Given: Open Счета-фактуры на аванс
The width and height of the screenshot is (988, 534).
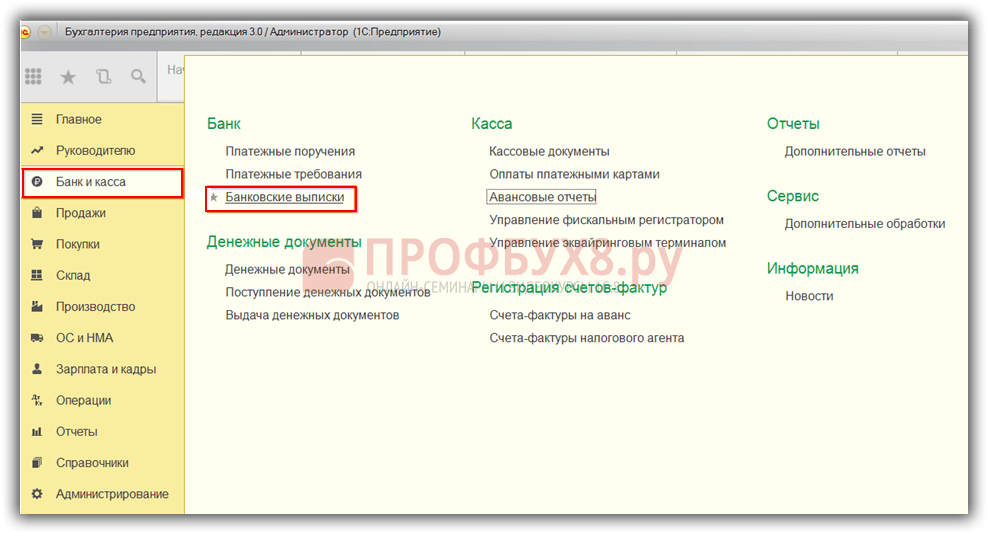Looking at the screenshot, I should pos(560,315).
